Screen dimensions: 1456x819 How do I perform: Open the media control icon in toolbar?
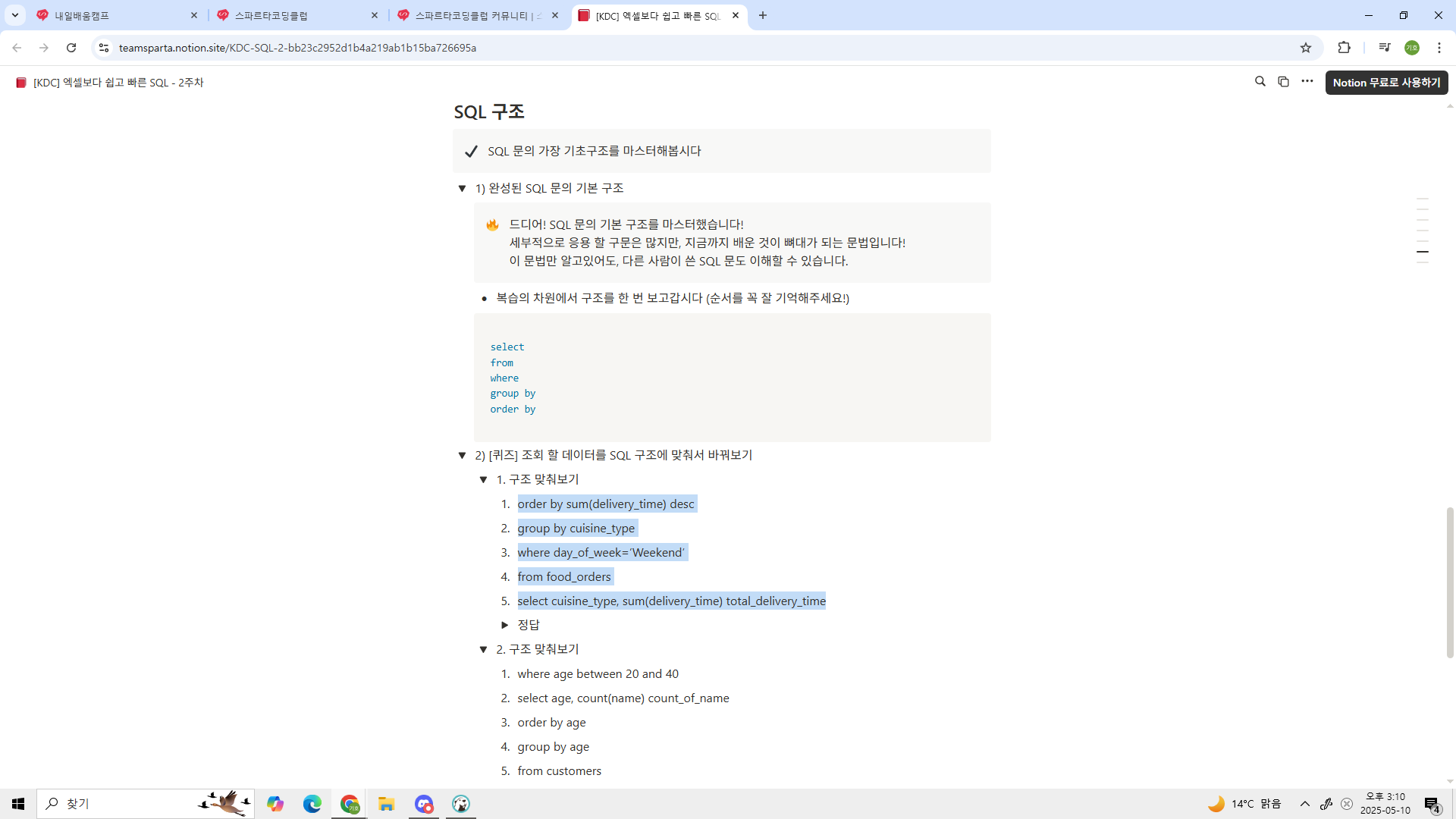[x=1385, y=48]
